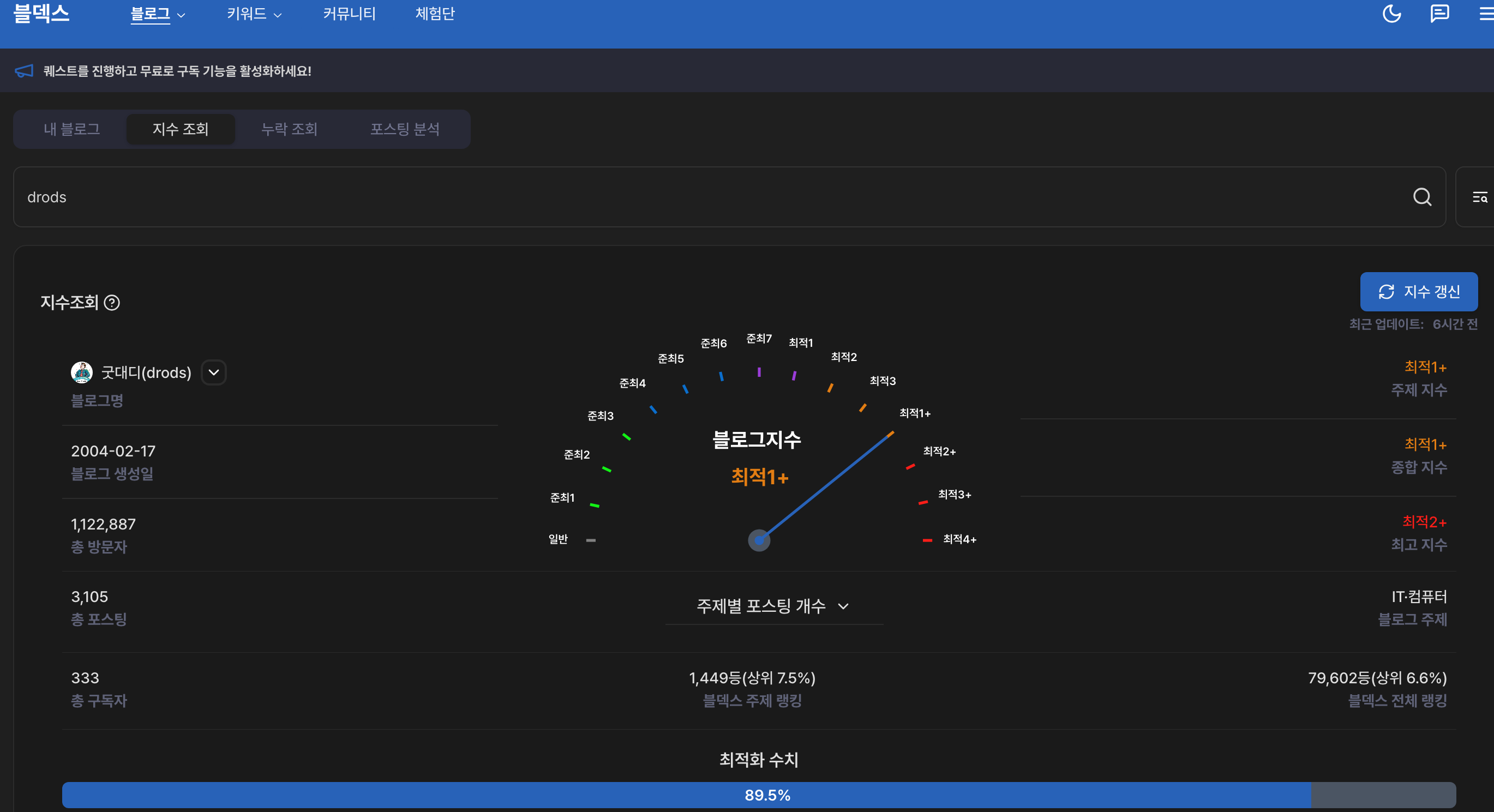Switch to the 포스팅 분석 tab
1494x812 pixels.
pyautogui.click(x=404, y=129)
